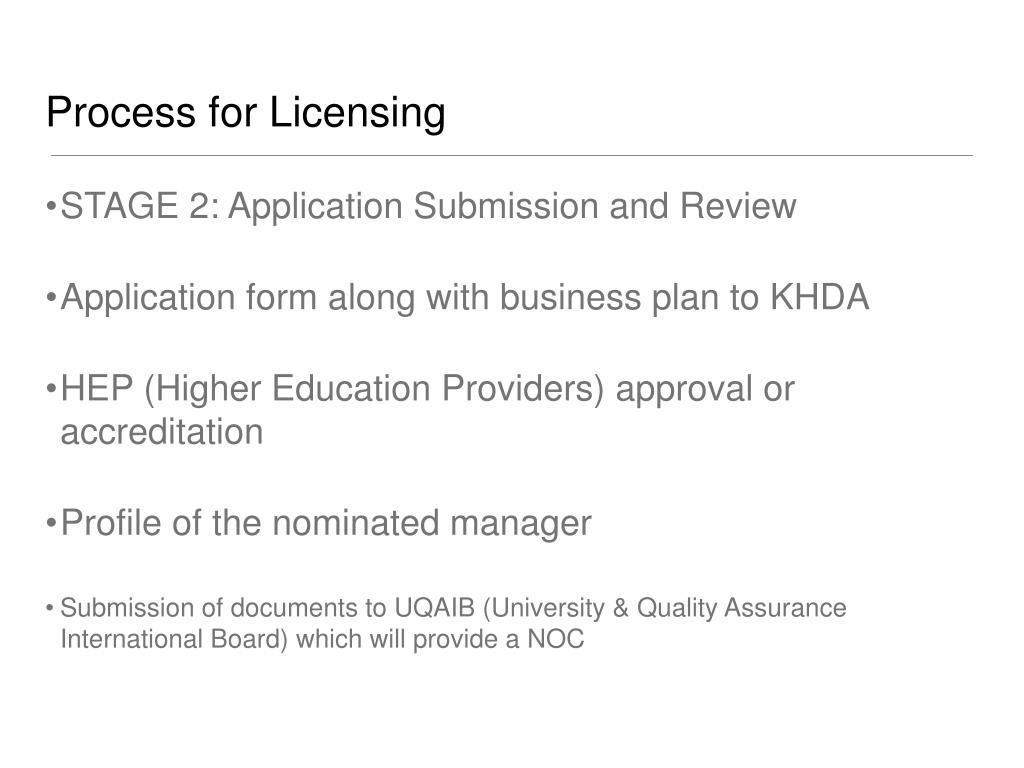Click 'International Board)' on the final line
Screen dimensions: 1024x768
click(x=174, y=639)
